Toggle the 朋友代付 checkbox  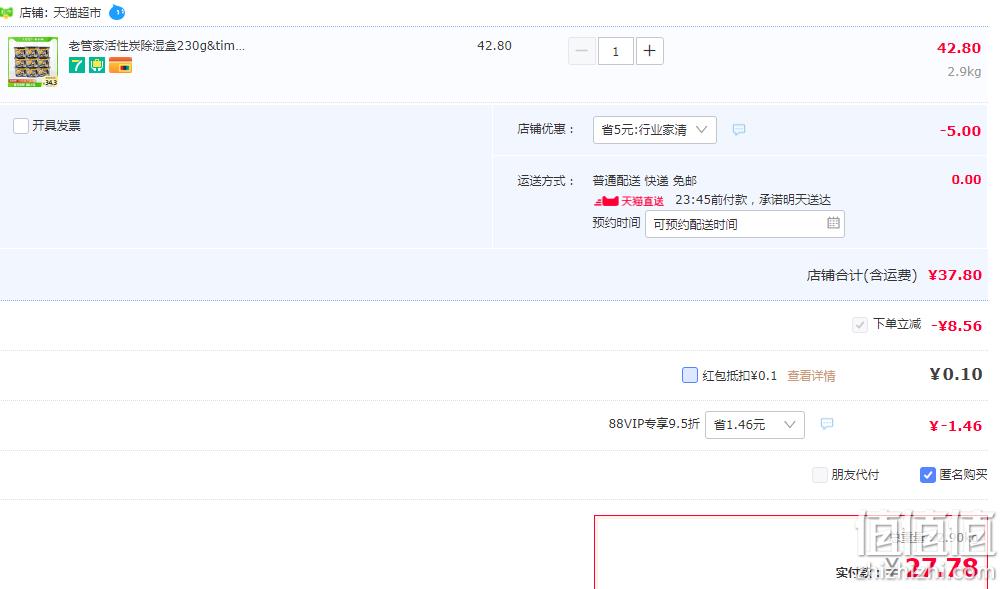[820, 475]
